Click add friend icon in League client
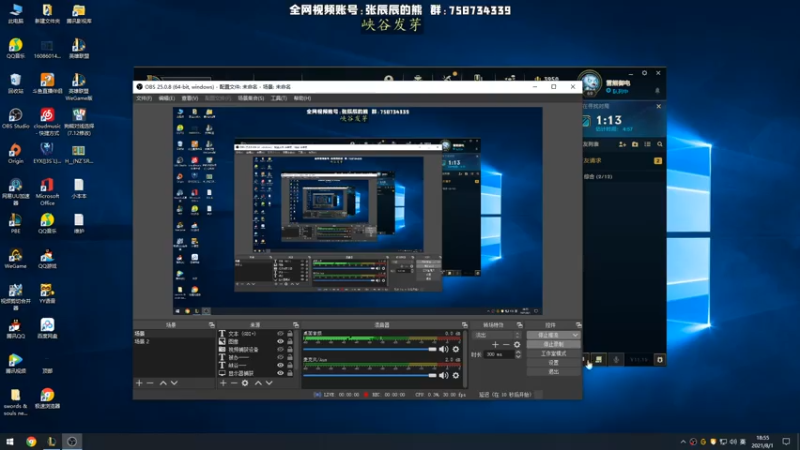 (x=622, y=144)
